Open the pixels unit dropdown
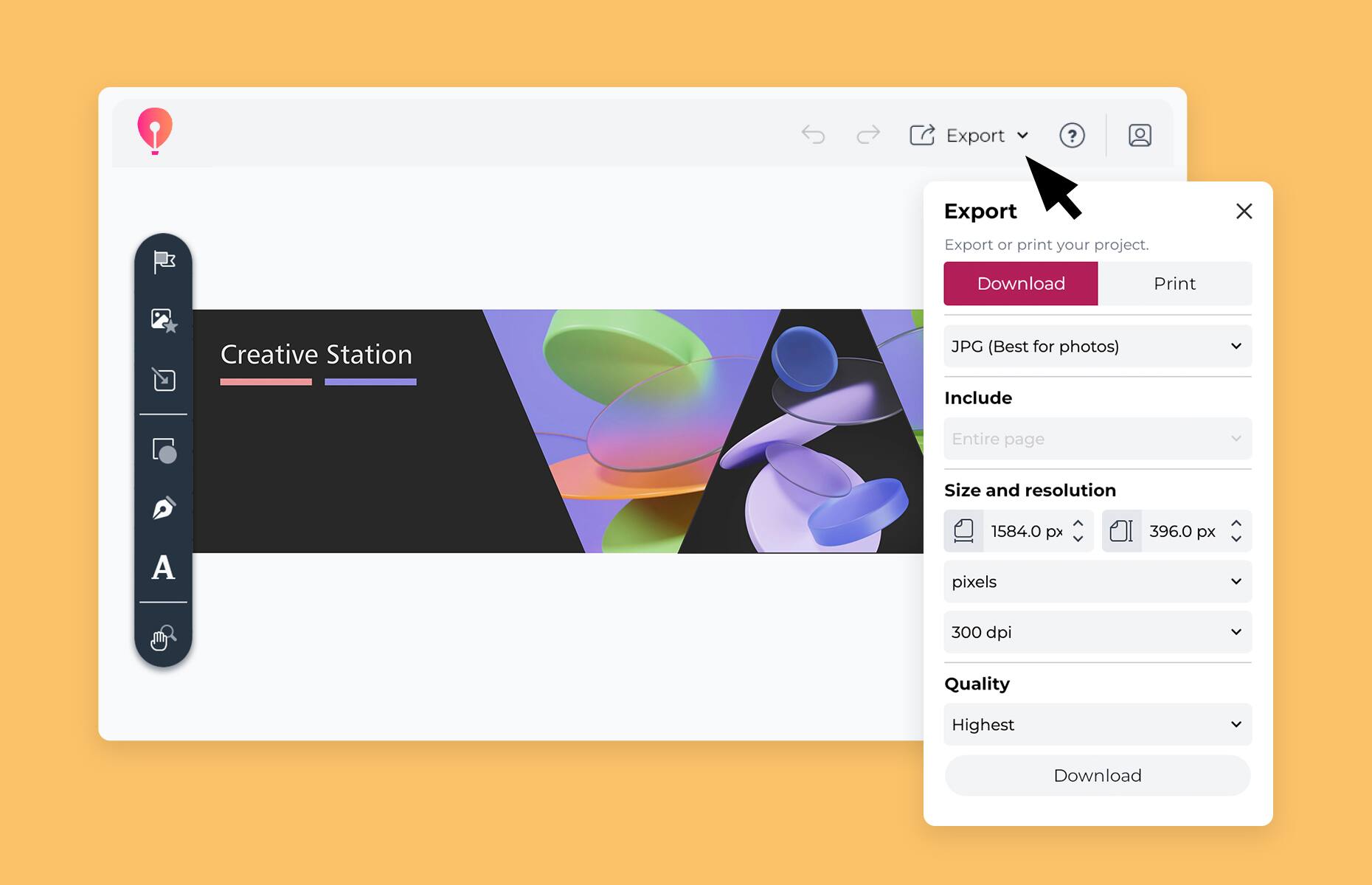Image resolution: width=1372 pixels, height=885 pixels. pyautogui.click(x=1097, y=582)
